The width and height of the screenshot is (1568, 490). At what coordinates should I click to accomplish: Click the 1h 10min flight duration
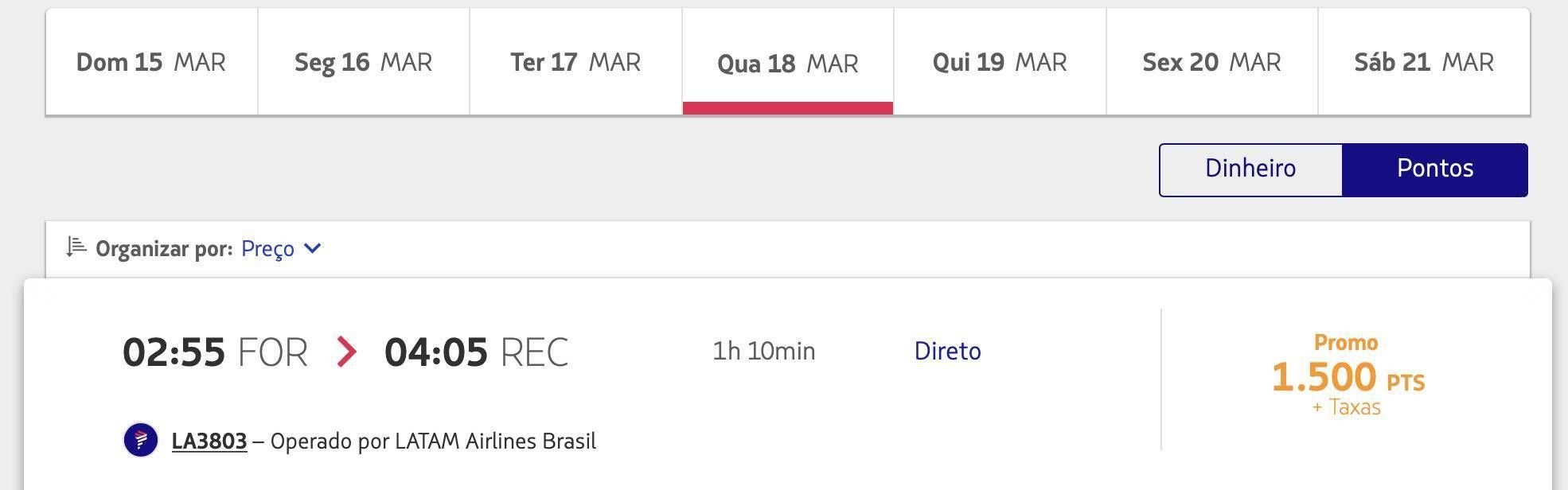(x=763, y=351)
